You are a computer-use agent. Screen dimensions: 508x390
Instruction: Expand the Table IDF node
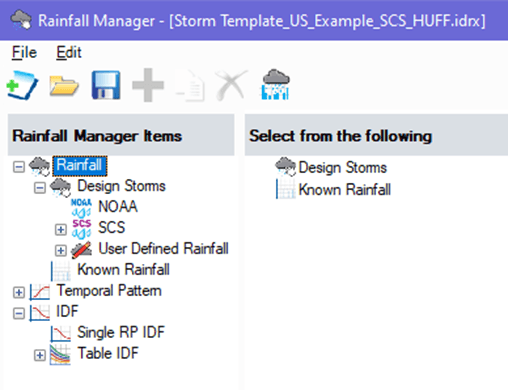[x=40, y=355]
